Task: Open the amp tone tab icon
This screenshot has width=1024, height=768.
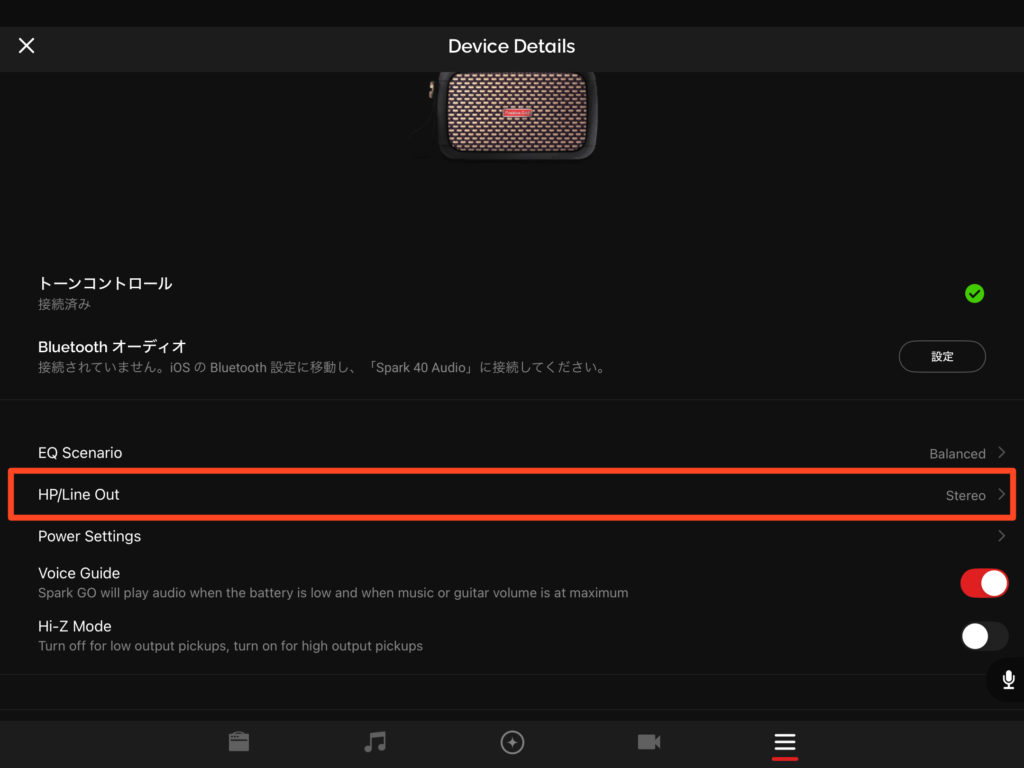Action: [x=238, y=742]
